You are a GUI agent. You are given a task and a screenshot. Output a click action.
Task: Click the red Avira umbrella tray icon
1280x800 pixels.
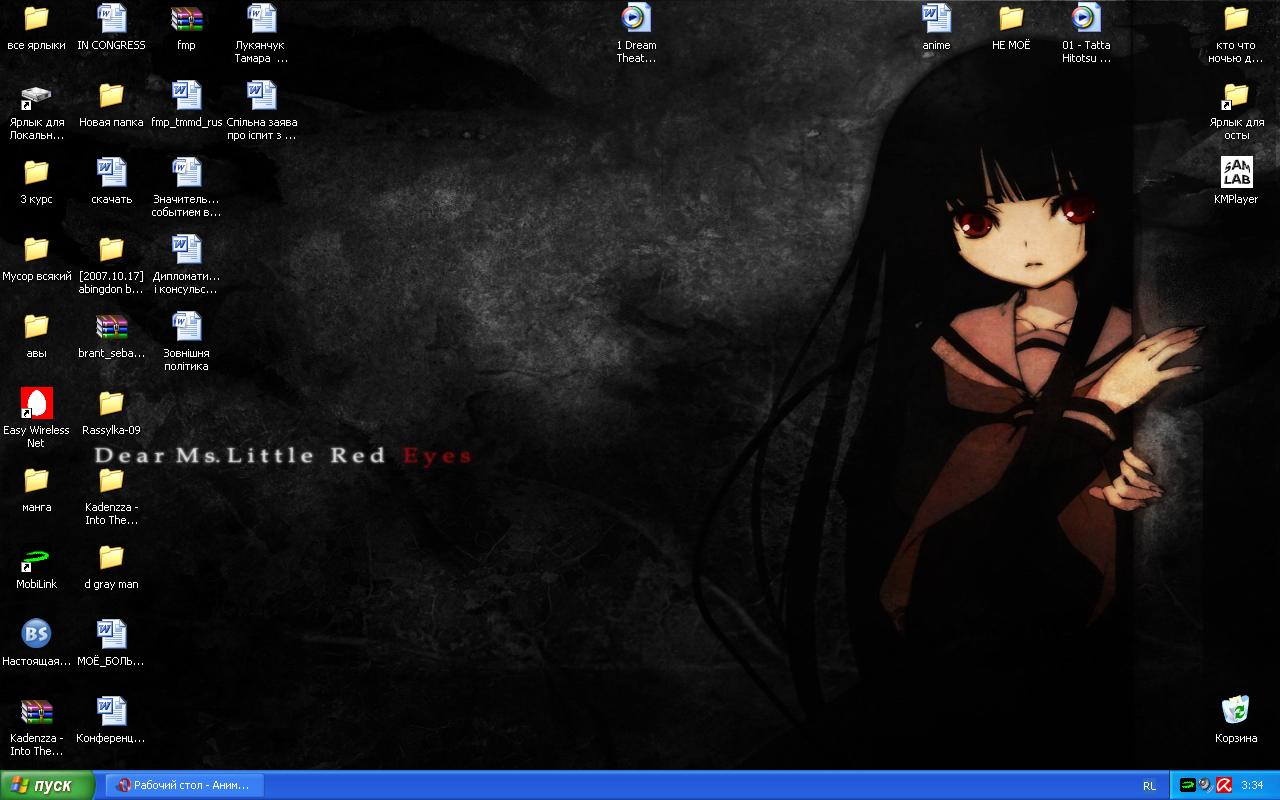[x=1222, y=785]
